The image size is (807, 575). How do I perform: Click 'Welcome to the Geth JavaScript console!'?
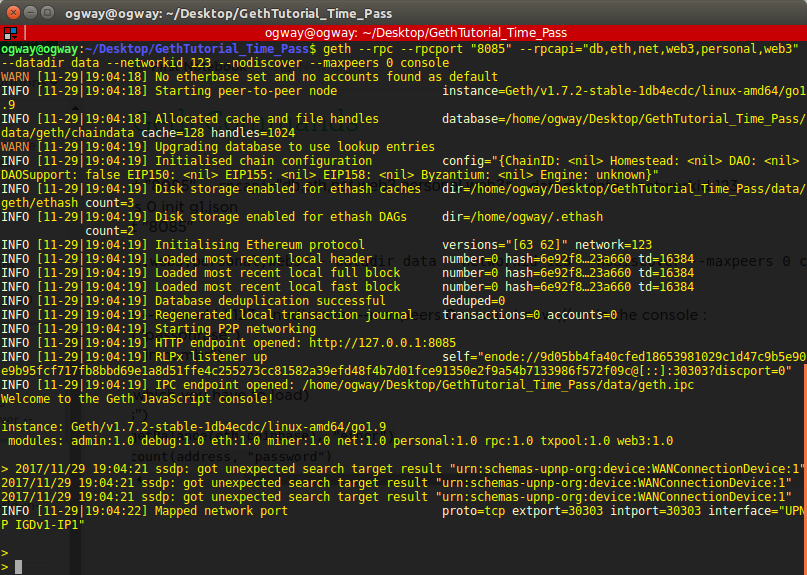click(137, 399)
